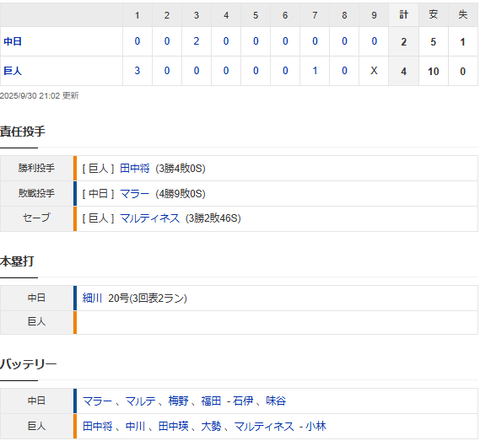Click 巨人 7th inning score of 1
The height and width of the screenshot is (441, 480).
[x=315, y=71]
